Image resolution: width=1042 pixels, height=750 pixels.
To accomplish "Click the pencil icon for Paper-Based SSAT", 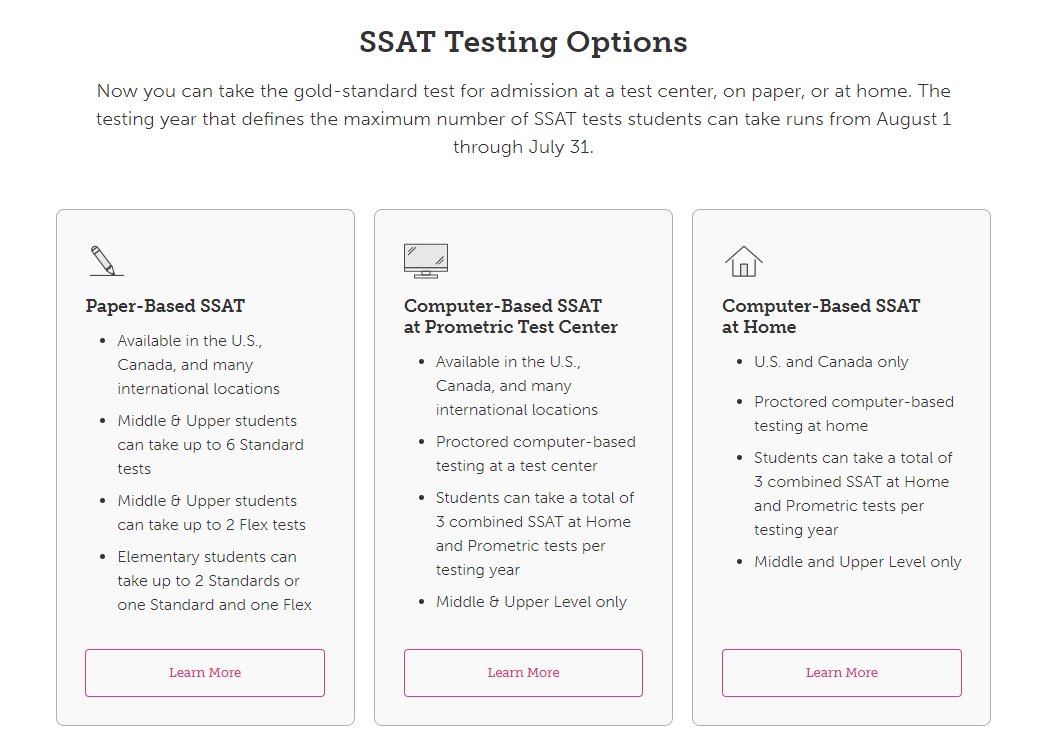I will (x=106, y=260).
